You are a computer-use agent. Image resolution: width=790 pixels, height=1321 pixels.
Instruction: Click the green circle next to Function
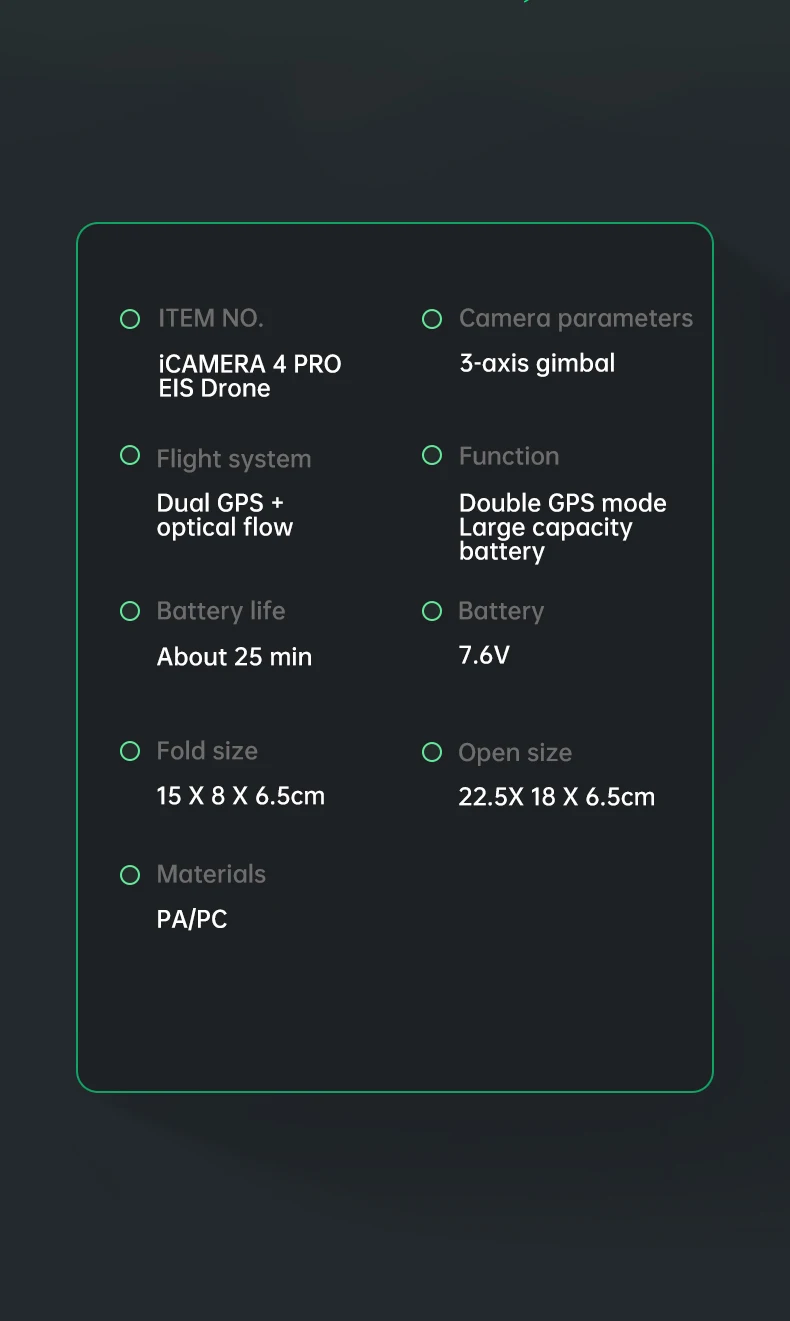pyautogui.click(x=432, y=456)
